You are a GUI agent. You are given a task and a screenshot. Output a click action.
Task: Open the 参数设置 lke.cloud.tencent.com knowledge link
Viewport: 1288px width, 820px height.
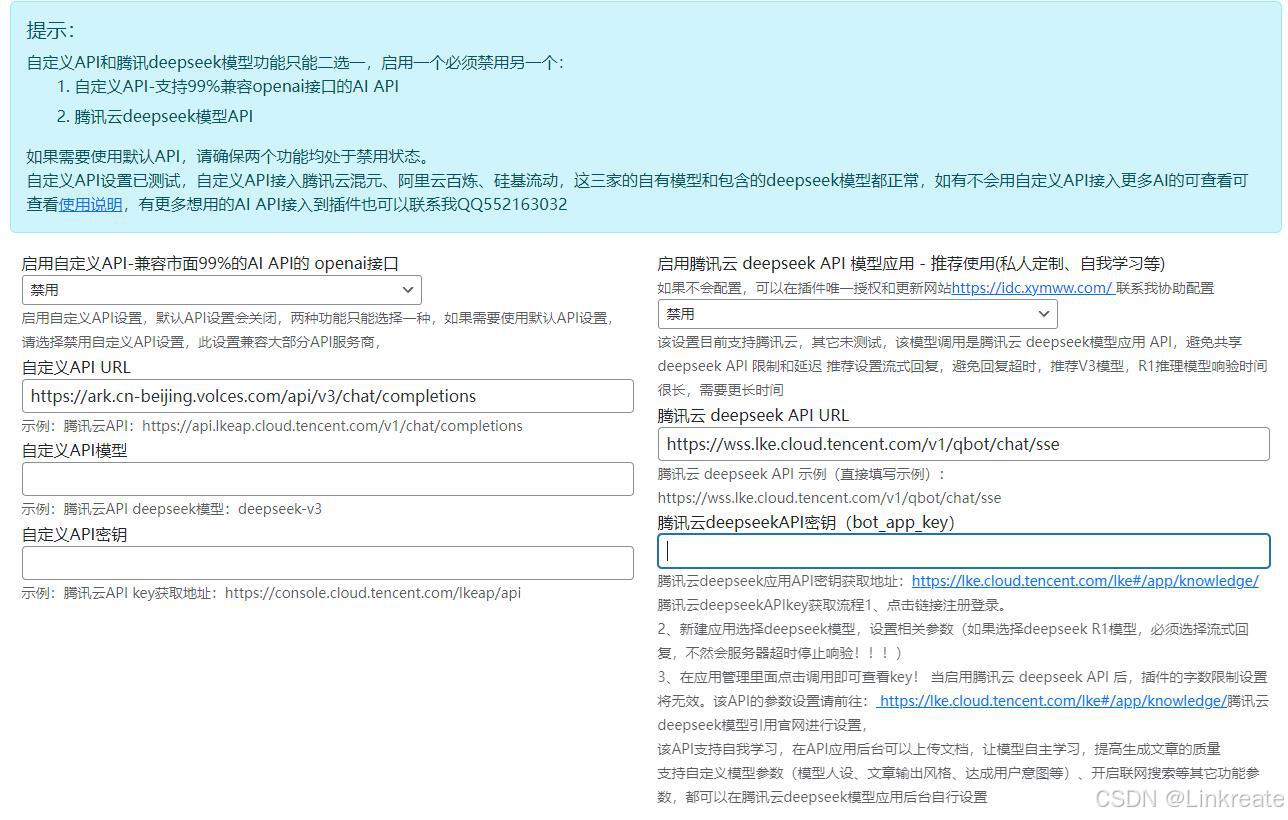click(x=1052, y=701)
